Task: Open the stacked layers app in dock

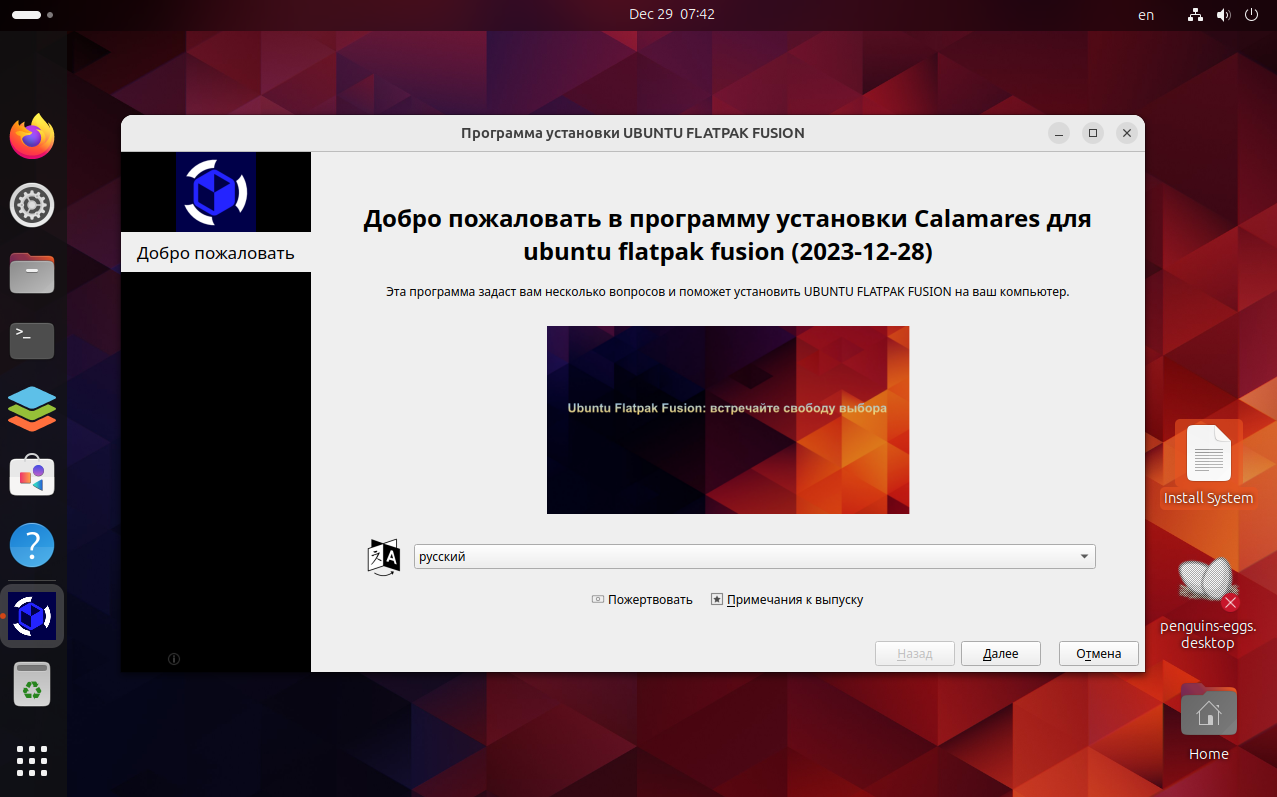Action: point(32,409)
